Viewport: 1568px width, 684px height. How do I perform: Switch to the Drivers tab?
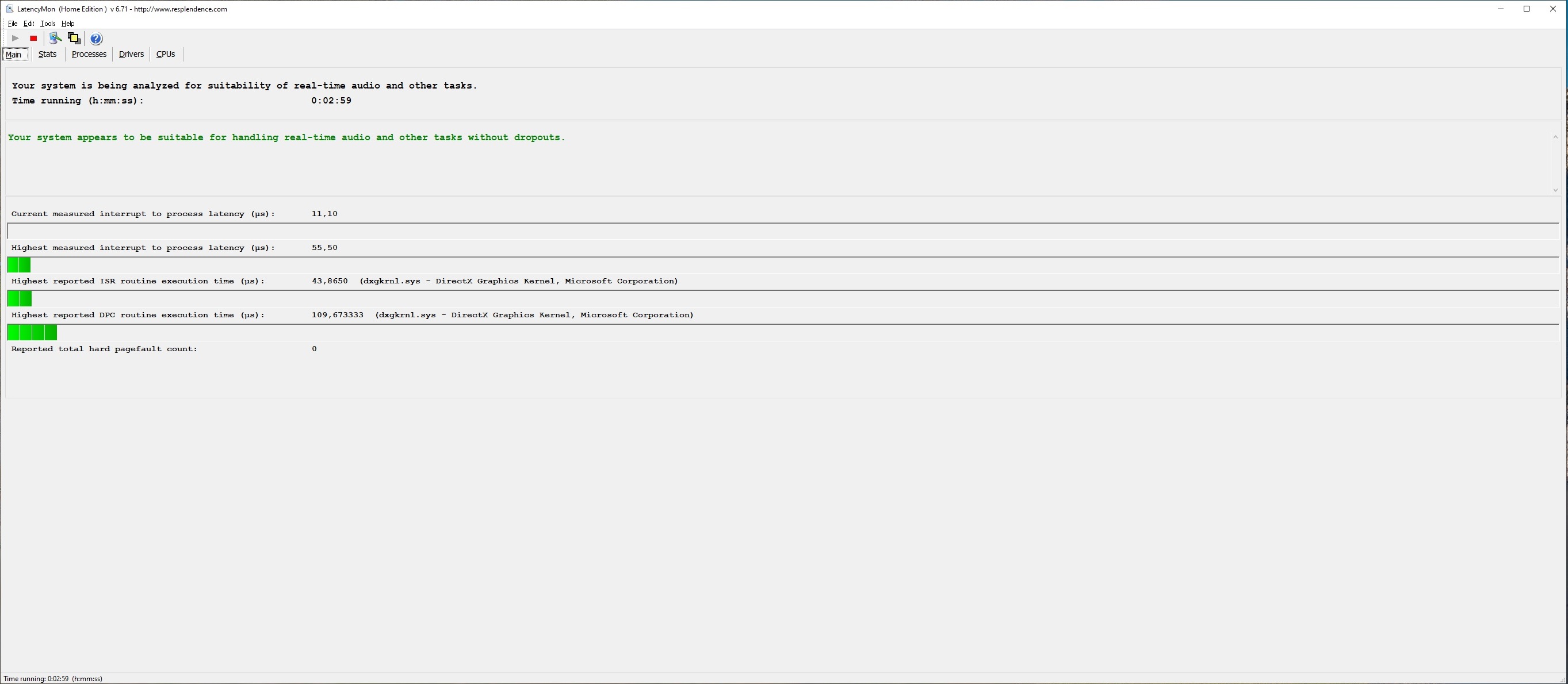pos(131,54)
